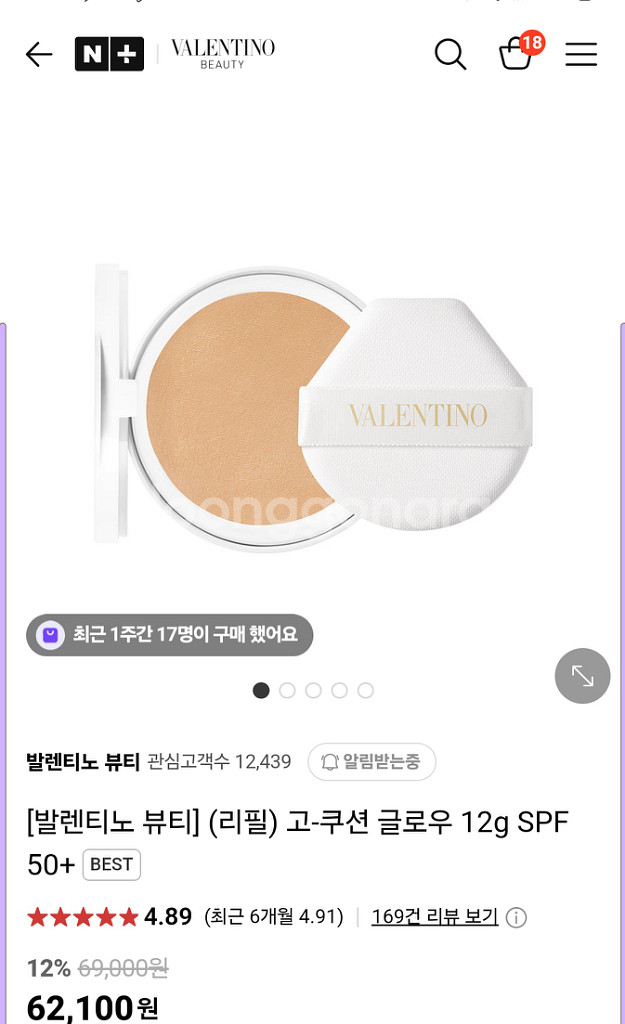Viewport: 625px width, 1024px height.
Task: Open the search magnifier icon
Action: point(451,54)
